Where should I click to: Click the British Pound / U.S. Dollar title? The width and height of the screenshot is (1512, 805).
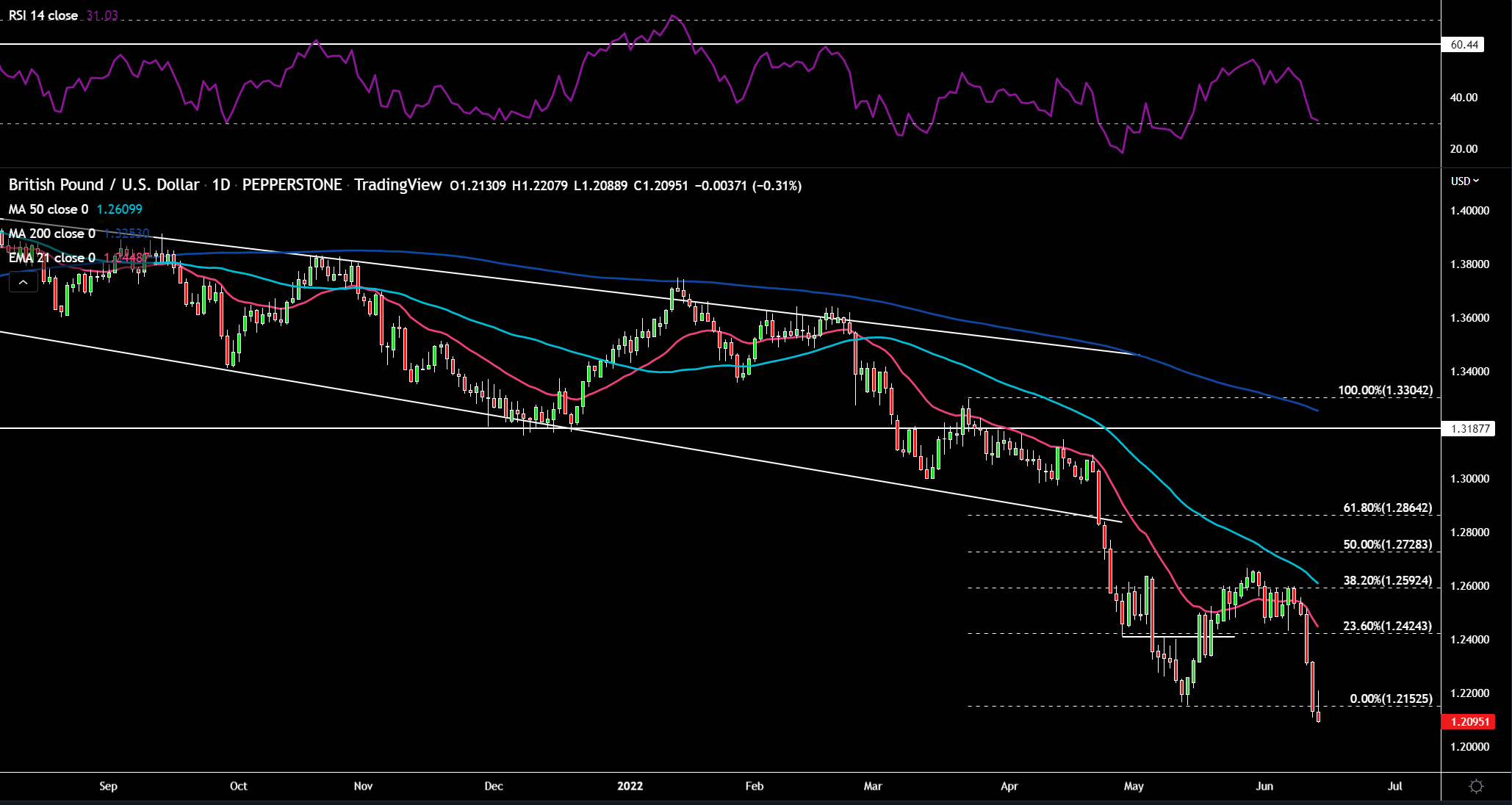point(104,184)
